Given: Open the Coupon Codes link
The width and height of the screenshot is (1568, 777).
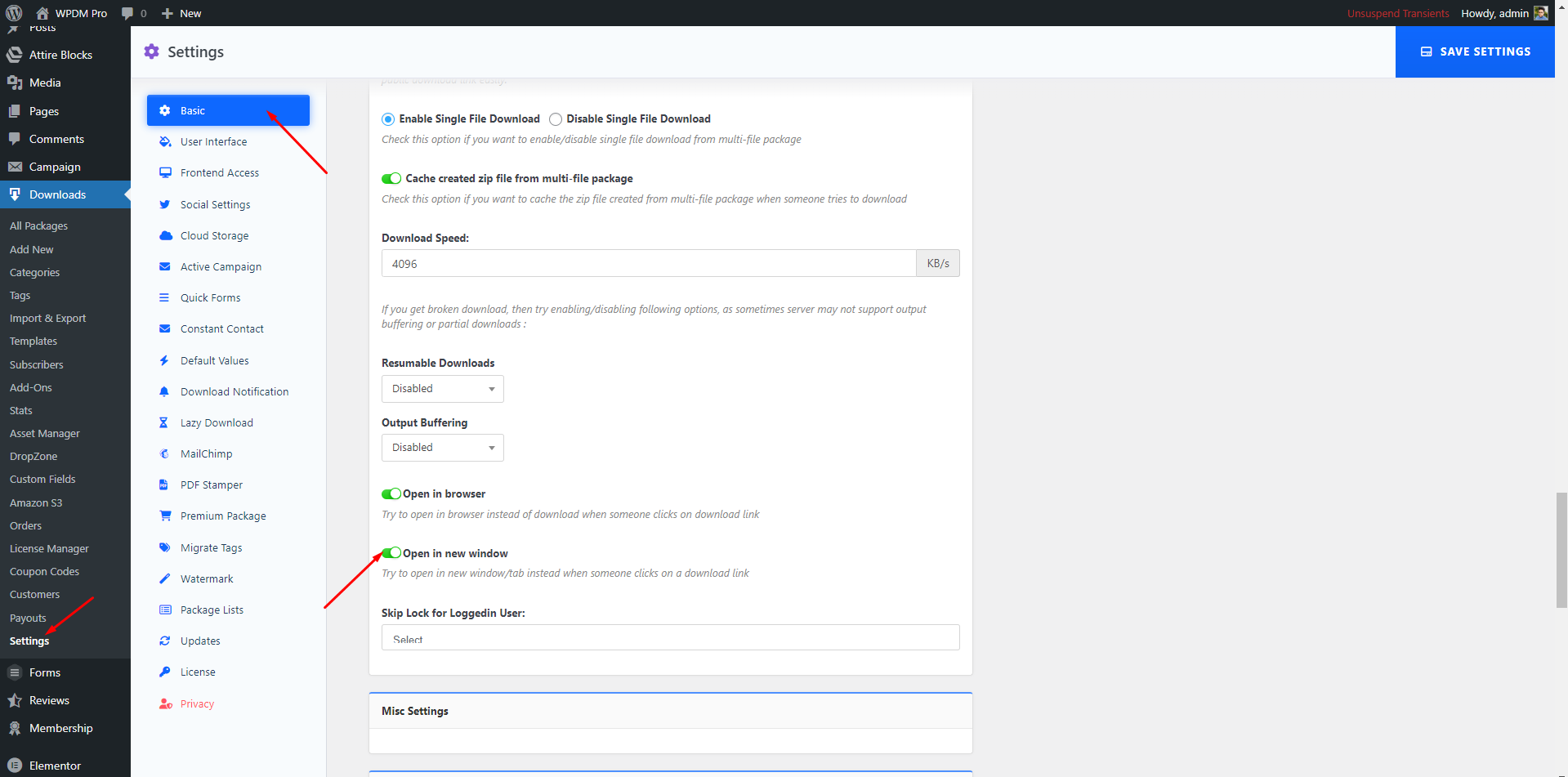Looking at the screenshot, I should tap(44, 571).
